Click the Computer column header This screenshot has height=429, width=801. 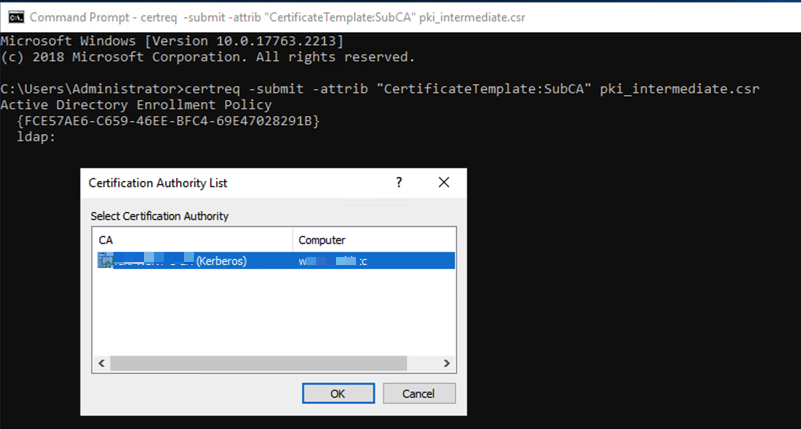372,240
